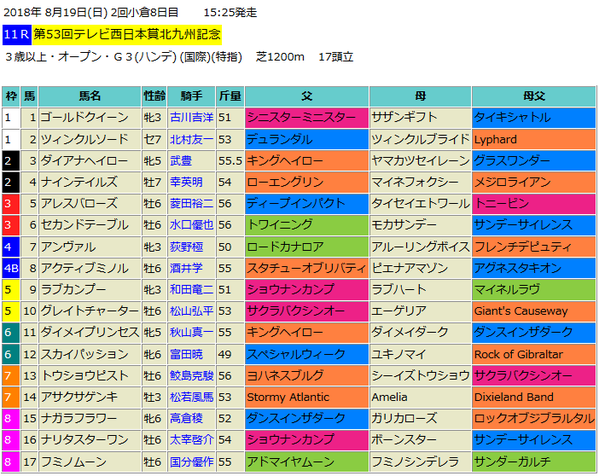This screenshot has width=599, height=476.
Task: Select sire cell ローエングリン
Action: (306, 182)
